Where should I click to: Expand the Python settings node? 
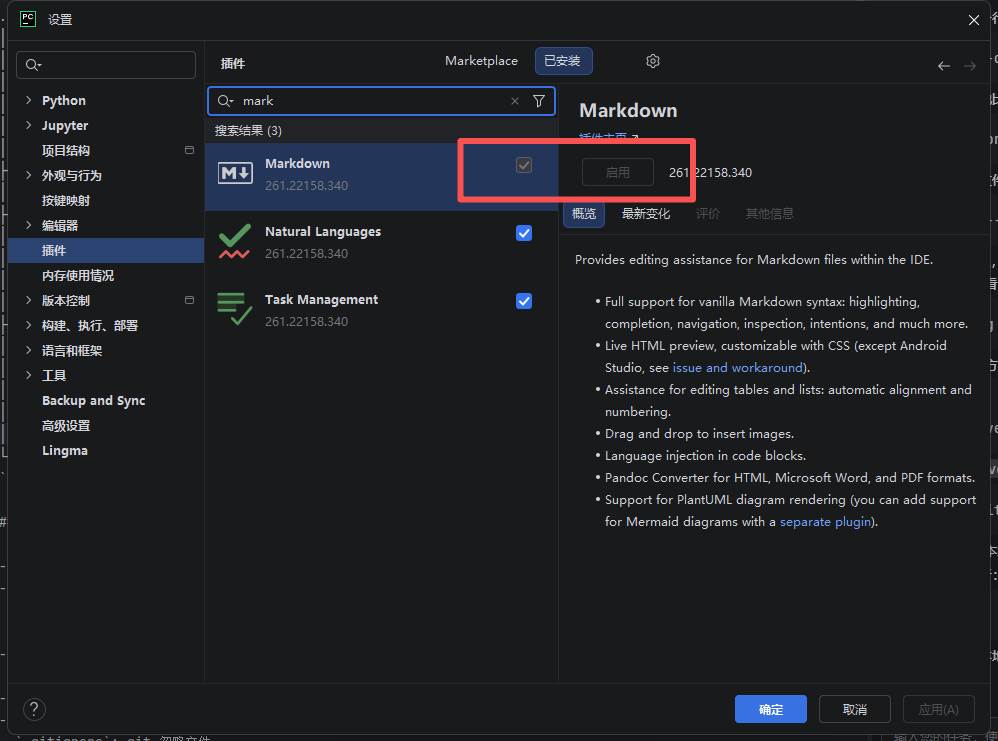click(29, 100)
